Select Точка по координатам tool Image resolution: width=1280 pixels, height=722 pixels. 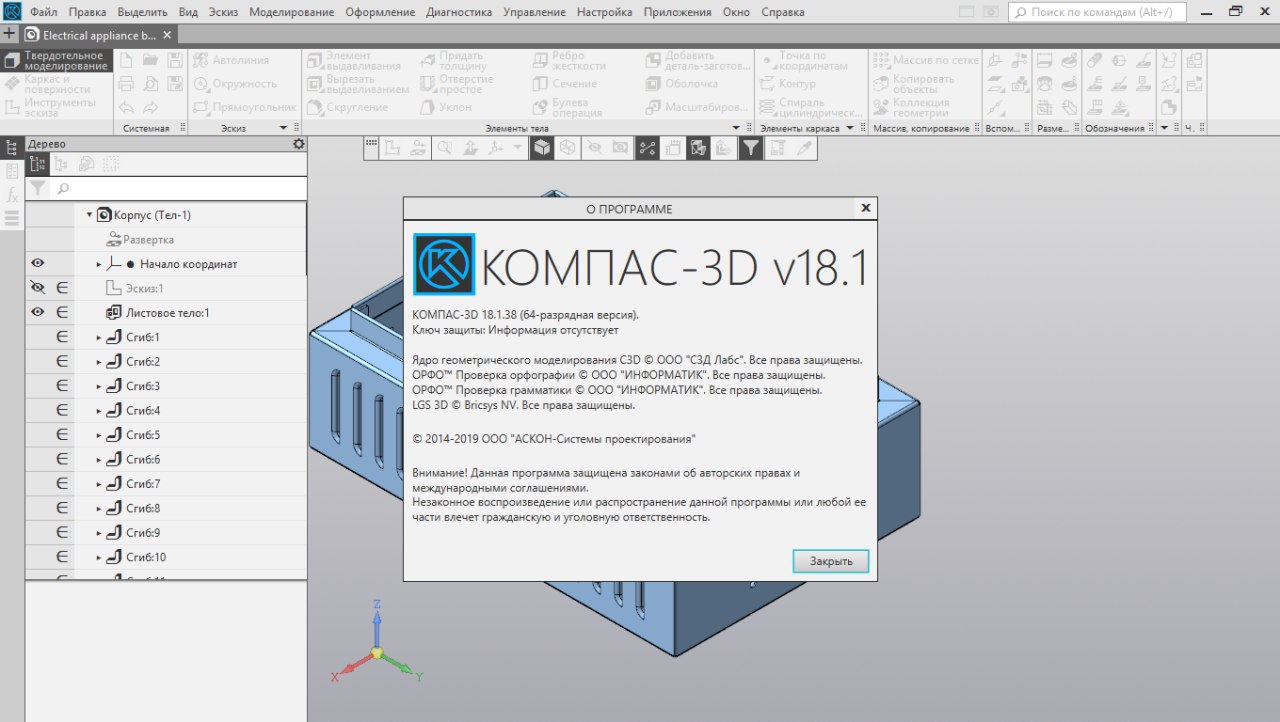(x=804, y=60)
